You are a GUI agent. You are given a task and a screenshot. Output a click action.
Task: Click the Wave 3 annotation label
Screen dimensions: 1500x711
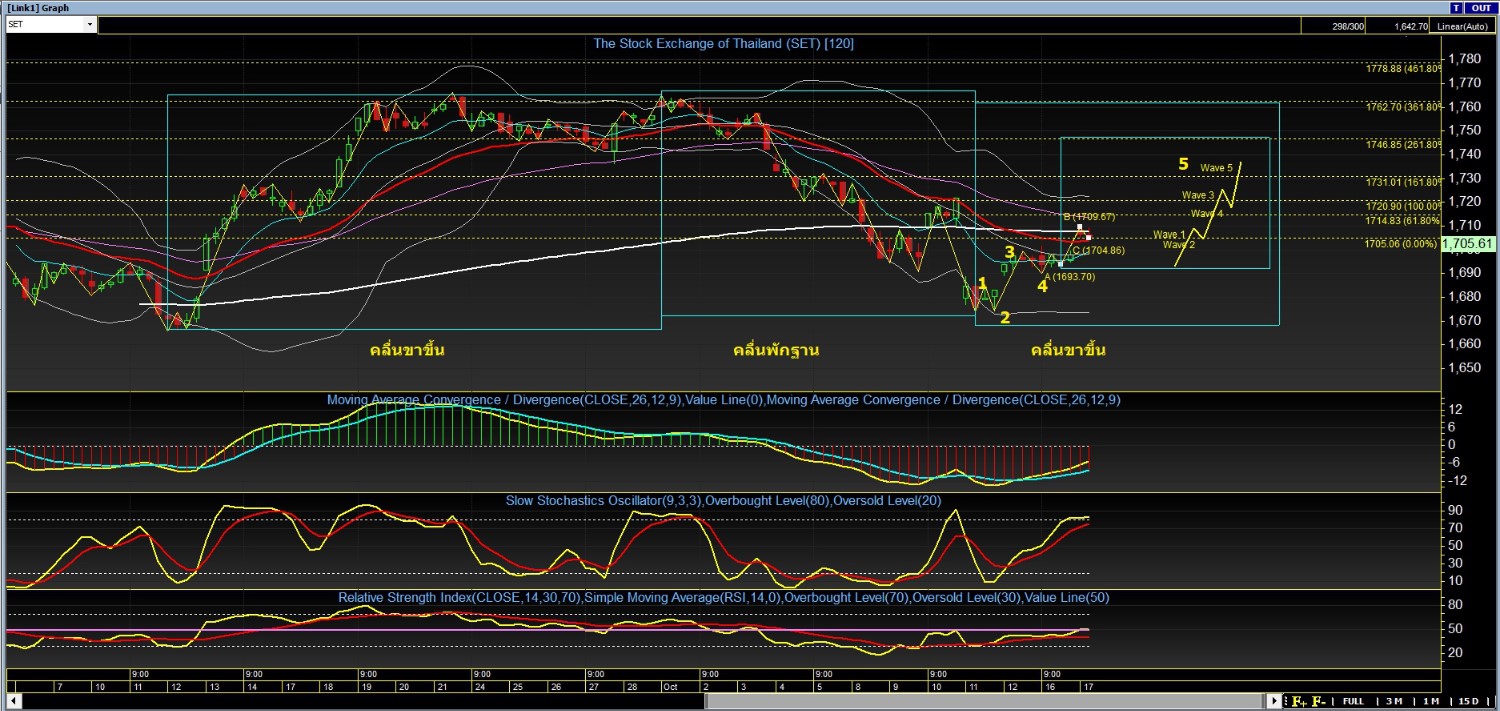[x=1198, y=195]
